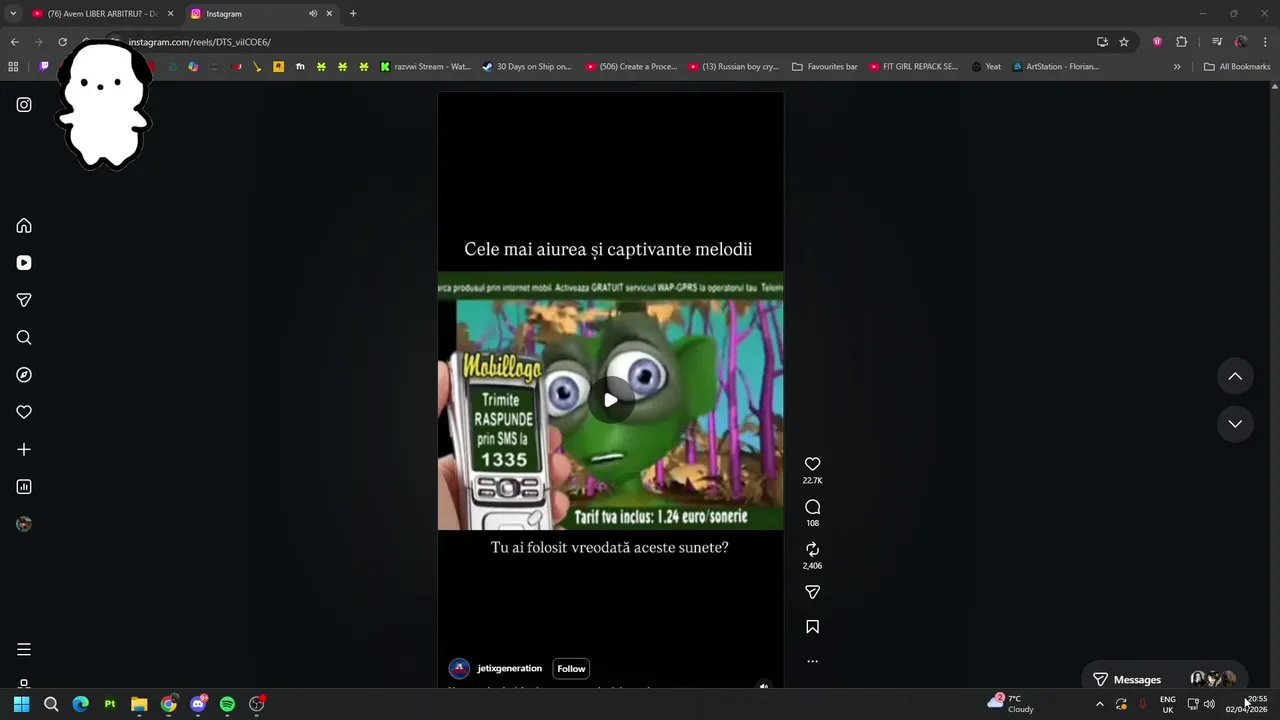Open the Chrome profile avatar
1280x720 pixels.
click(x=1241, y=42)
